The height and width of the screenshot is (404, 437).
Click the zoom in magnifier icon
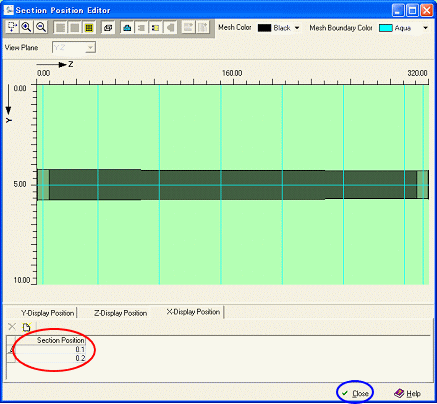(x=26, y=27)
